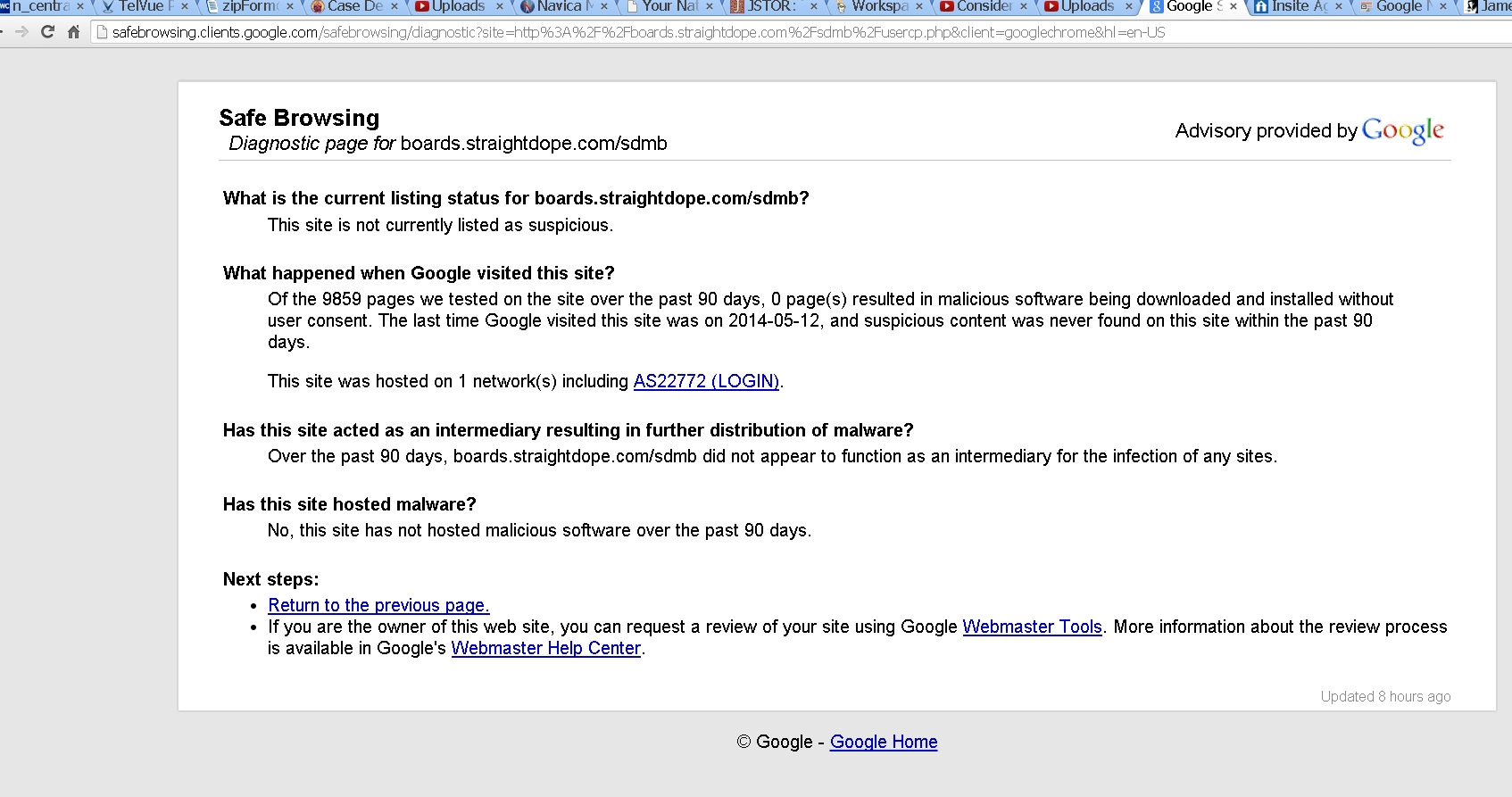Click the page info icon in address bar
The width and height of the screenshot is (1512, 797).
pos(102,32)
